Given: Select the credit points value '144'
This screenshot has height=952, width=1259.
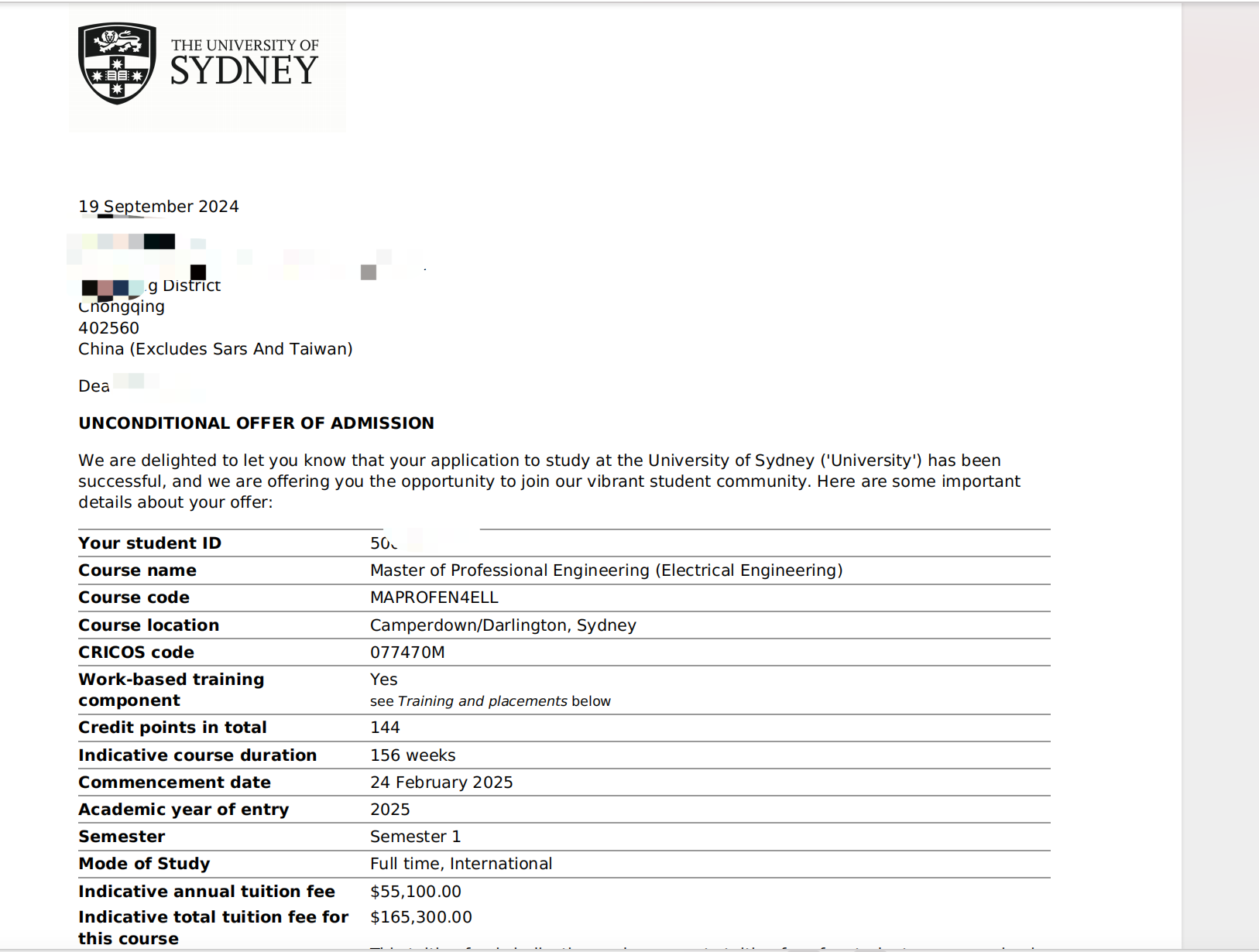Looking at the screenshot, I should pos(385,728).
